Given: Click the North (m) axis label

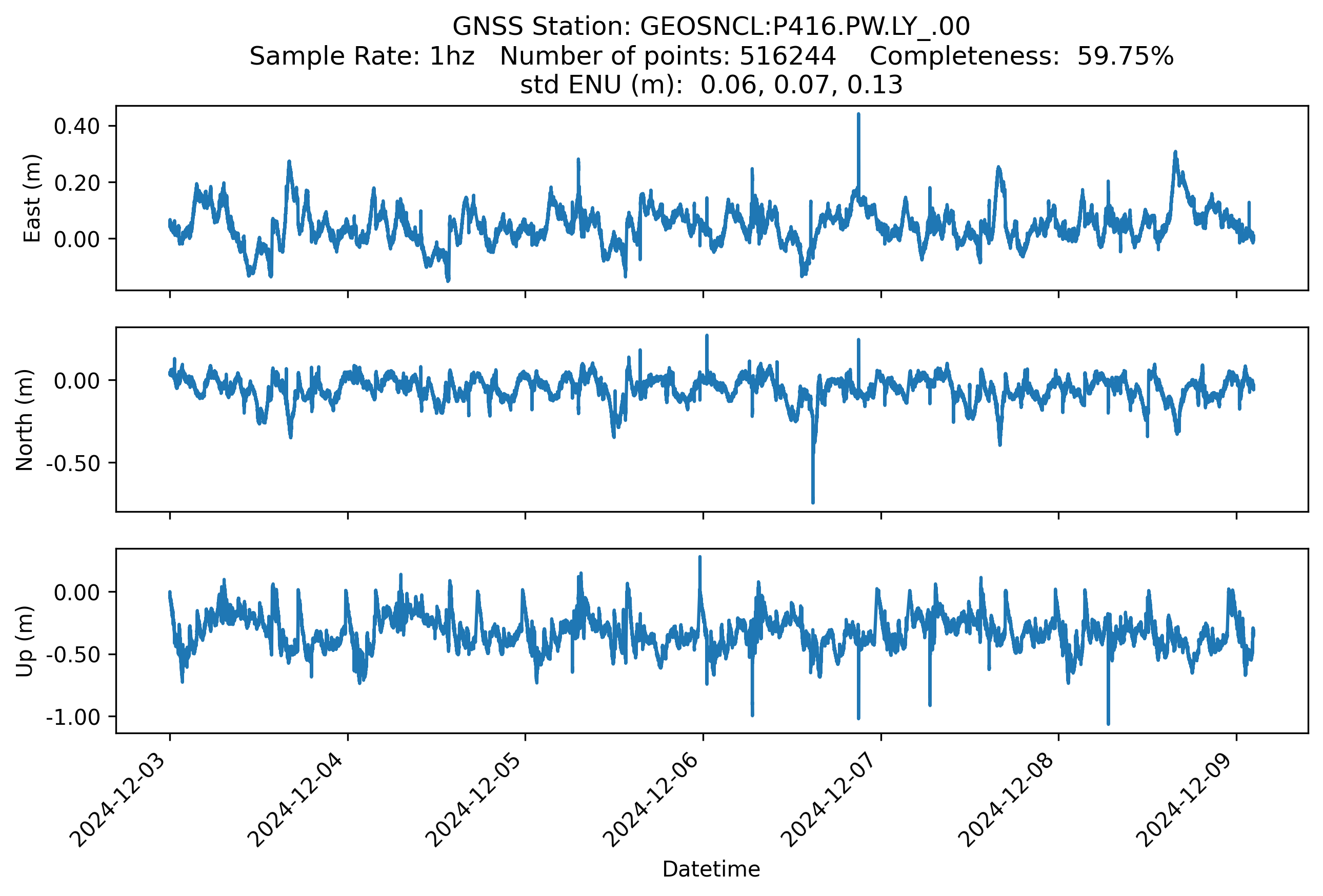Looking at the screenshot, I should (25, 420).
